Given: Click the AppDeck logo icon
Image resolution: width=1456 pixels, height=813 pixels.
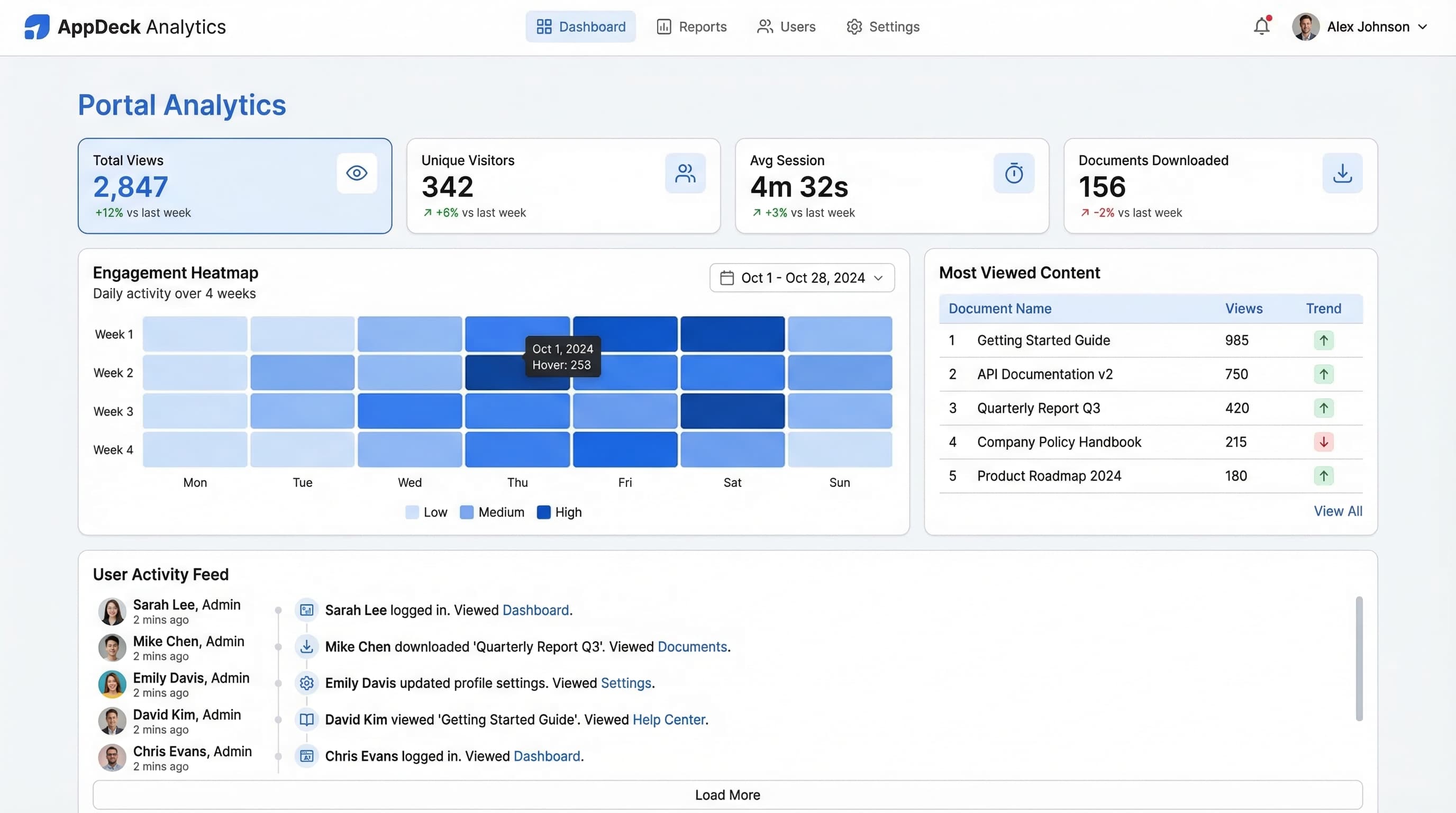Looking at the screenshot, I should [x=37, y=26].
